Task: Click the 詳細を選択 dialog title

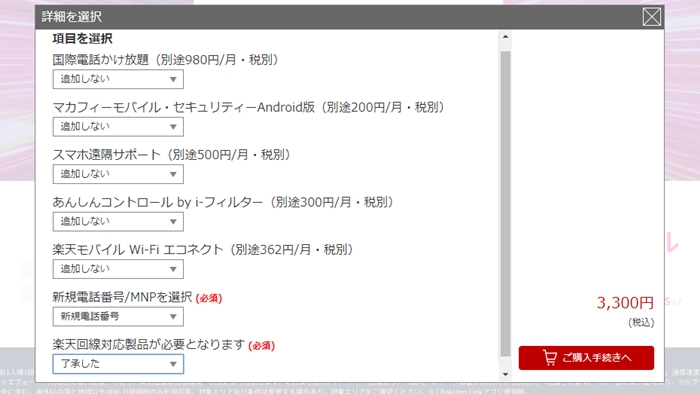Action: 72,17
